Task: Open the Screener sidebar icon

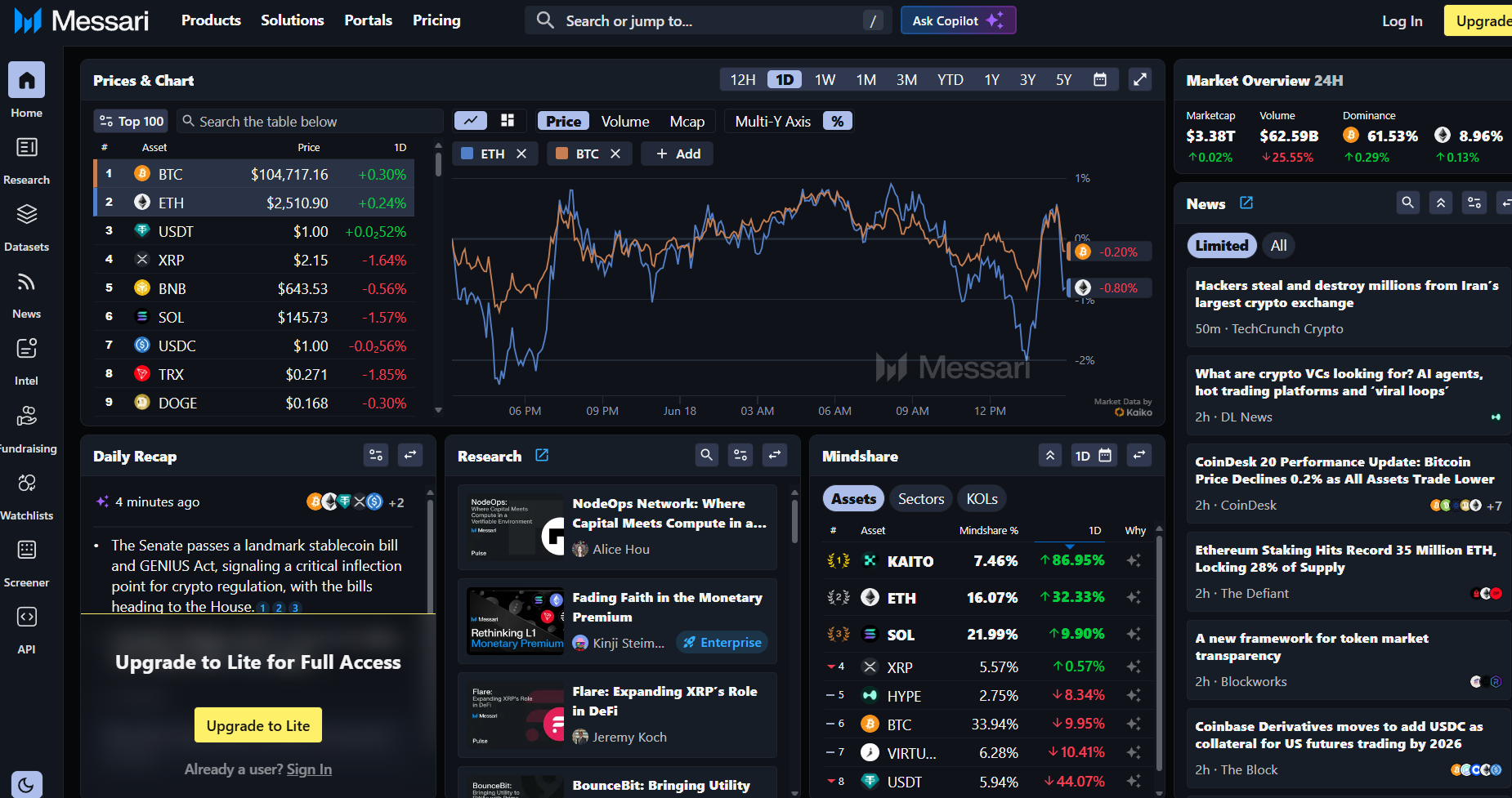Action: [x=26, y=551]
